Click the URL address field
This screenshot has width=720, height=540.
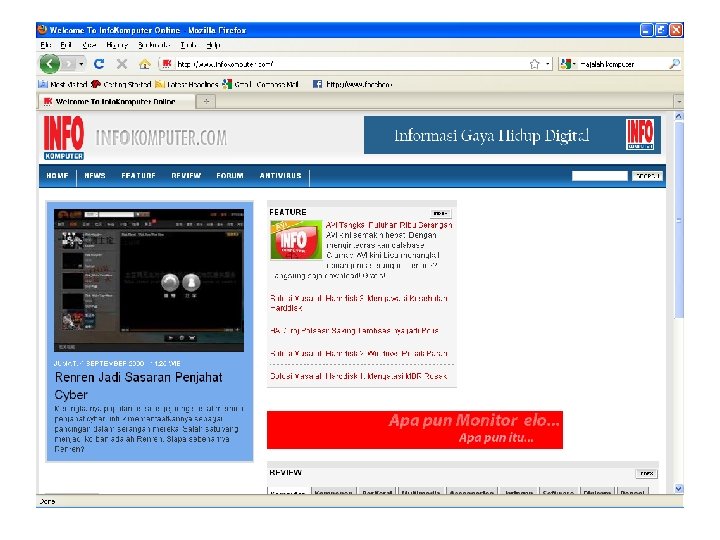coord(351,64)
